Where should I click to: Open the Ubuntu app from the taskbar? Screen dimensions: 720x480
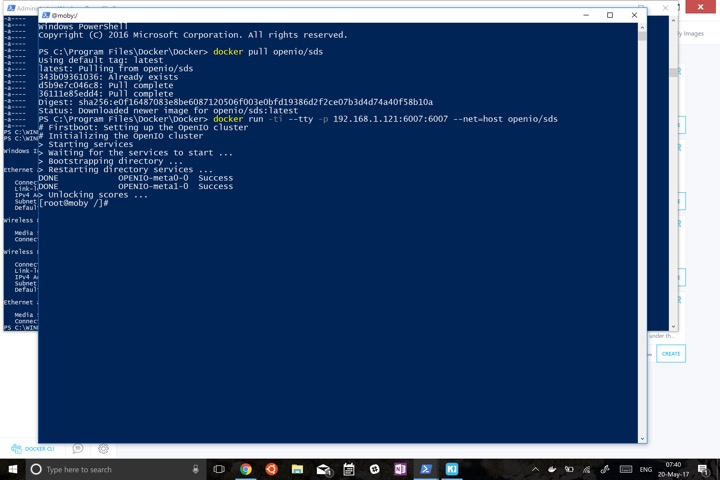[x=271, y=469]
